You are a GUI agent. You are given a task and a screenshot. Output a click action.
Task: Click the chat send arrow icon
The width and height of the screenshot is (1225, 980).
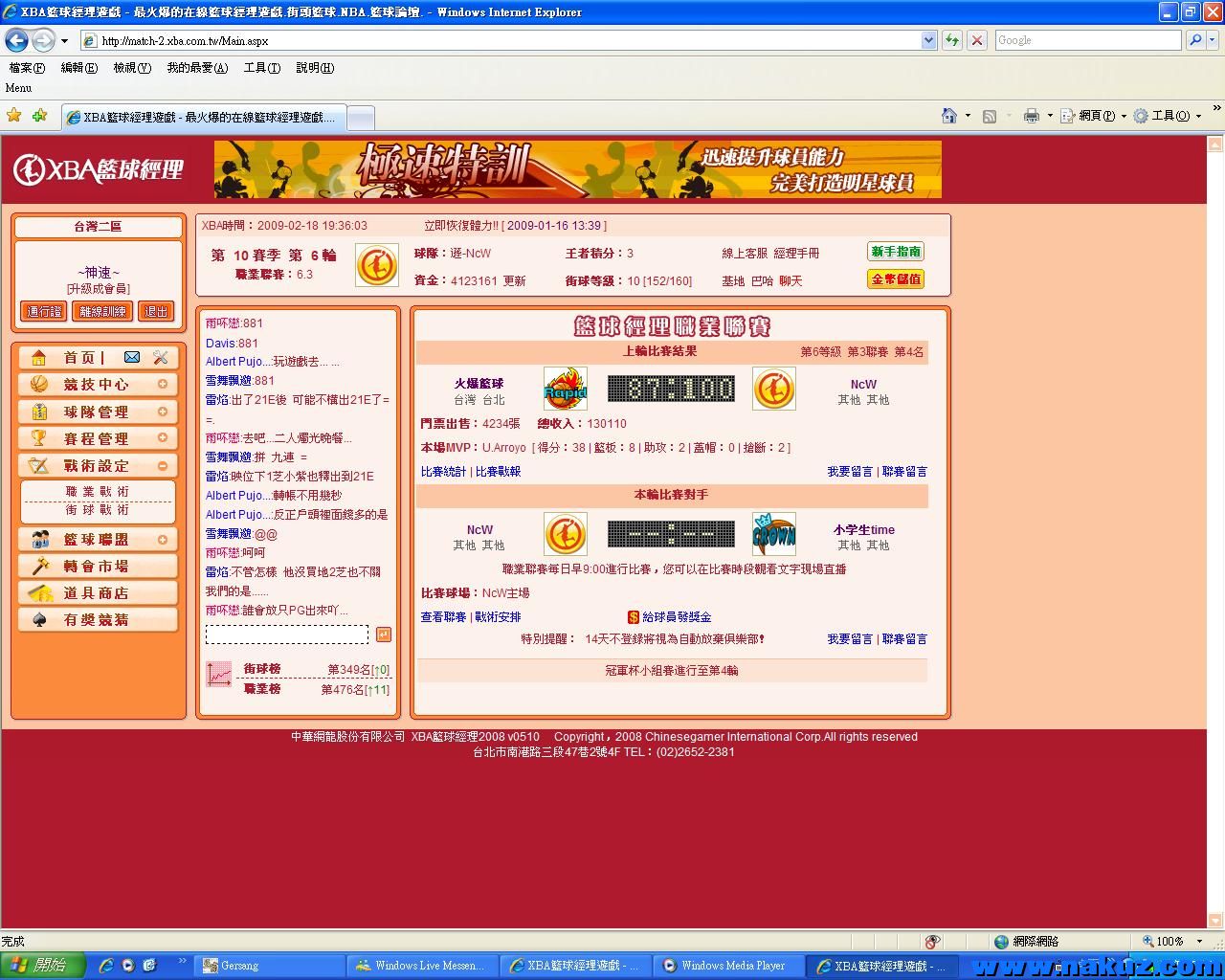(x=383, y=635)
